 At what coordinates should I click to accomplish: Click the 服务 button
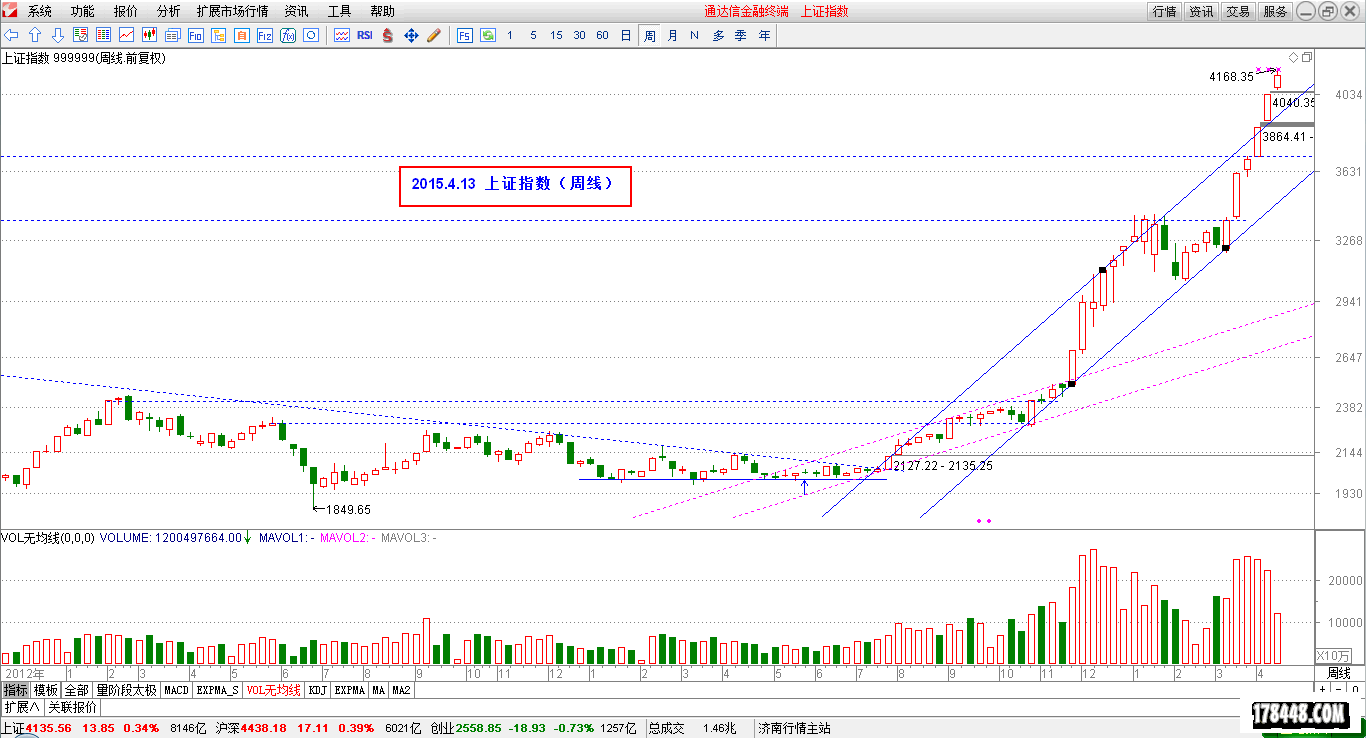click(1275, 11)
